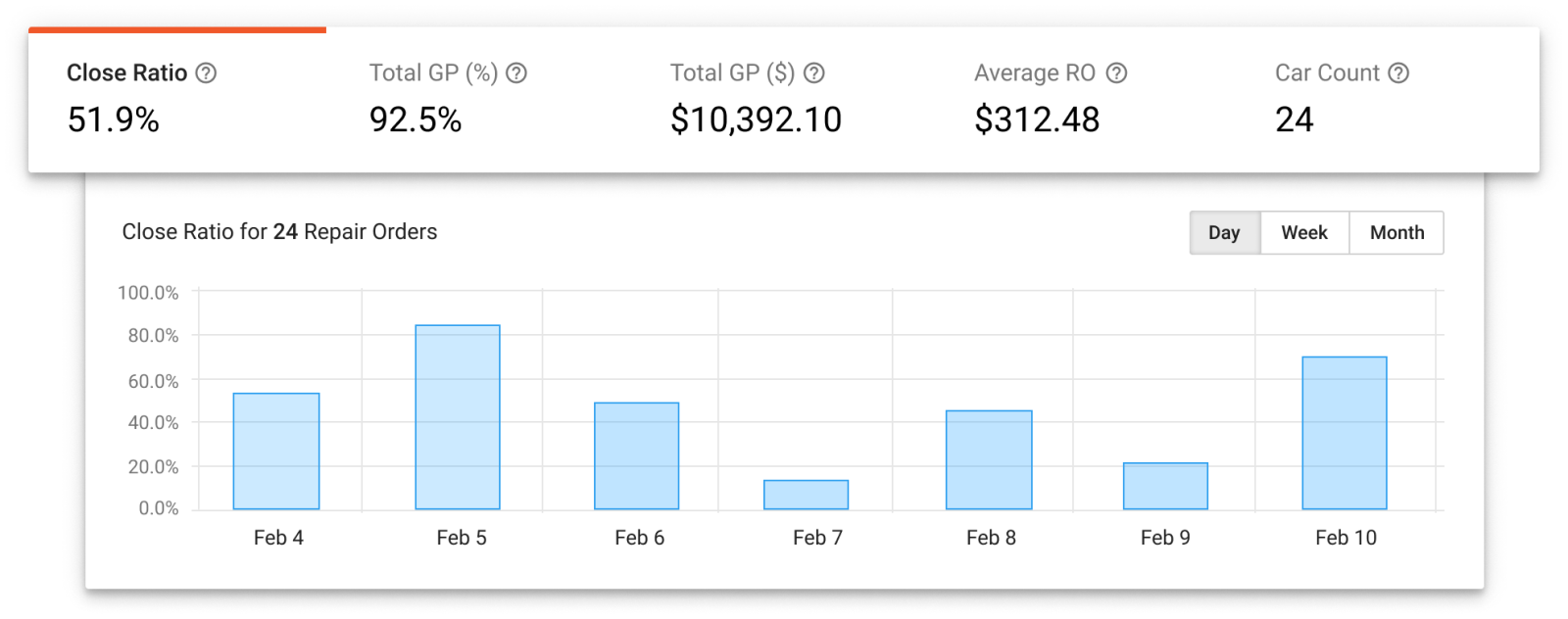This screenshot has height=619, width=1568.
Task: Click the 'Close Ratio for 24 Repair Orders' title
Action: [279, 232]
